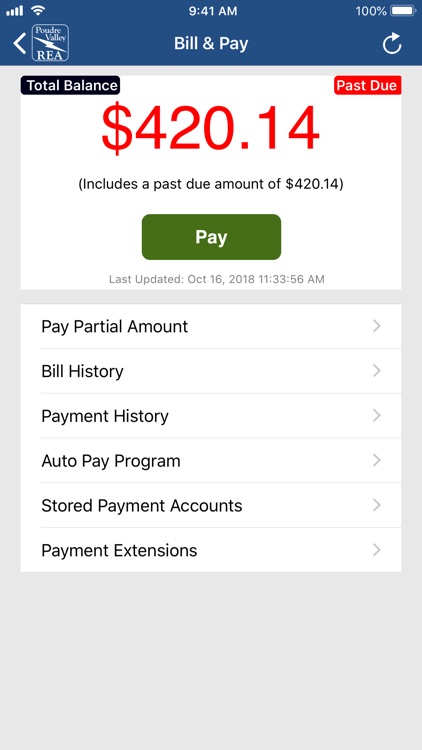Screen dimensions: 422x750
Task: Refresh the bill with the reload icon
Action: (392, 44)
